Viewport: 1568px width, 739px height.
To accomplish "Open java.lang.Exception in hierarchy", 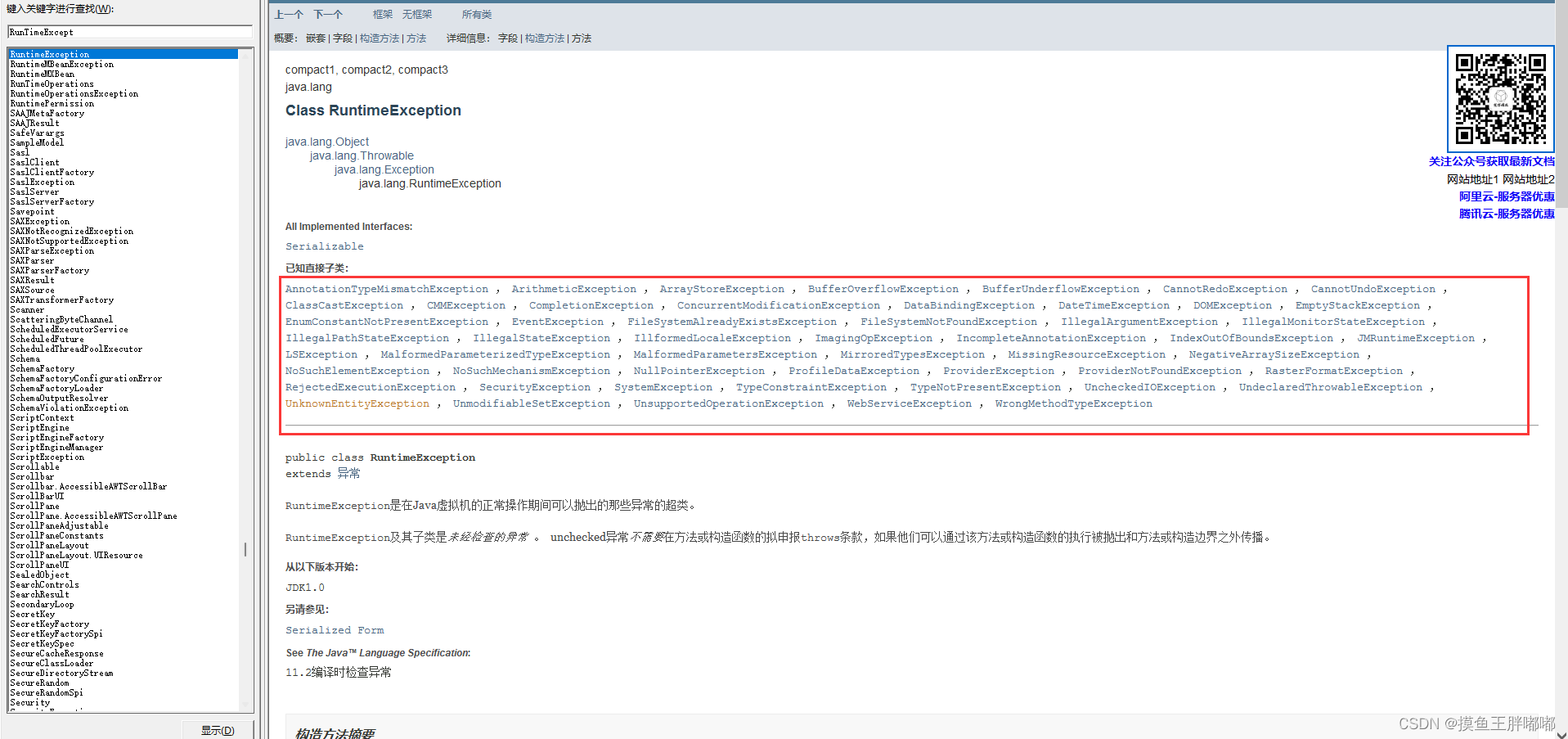I will point(384,169).
